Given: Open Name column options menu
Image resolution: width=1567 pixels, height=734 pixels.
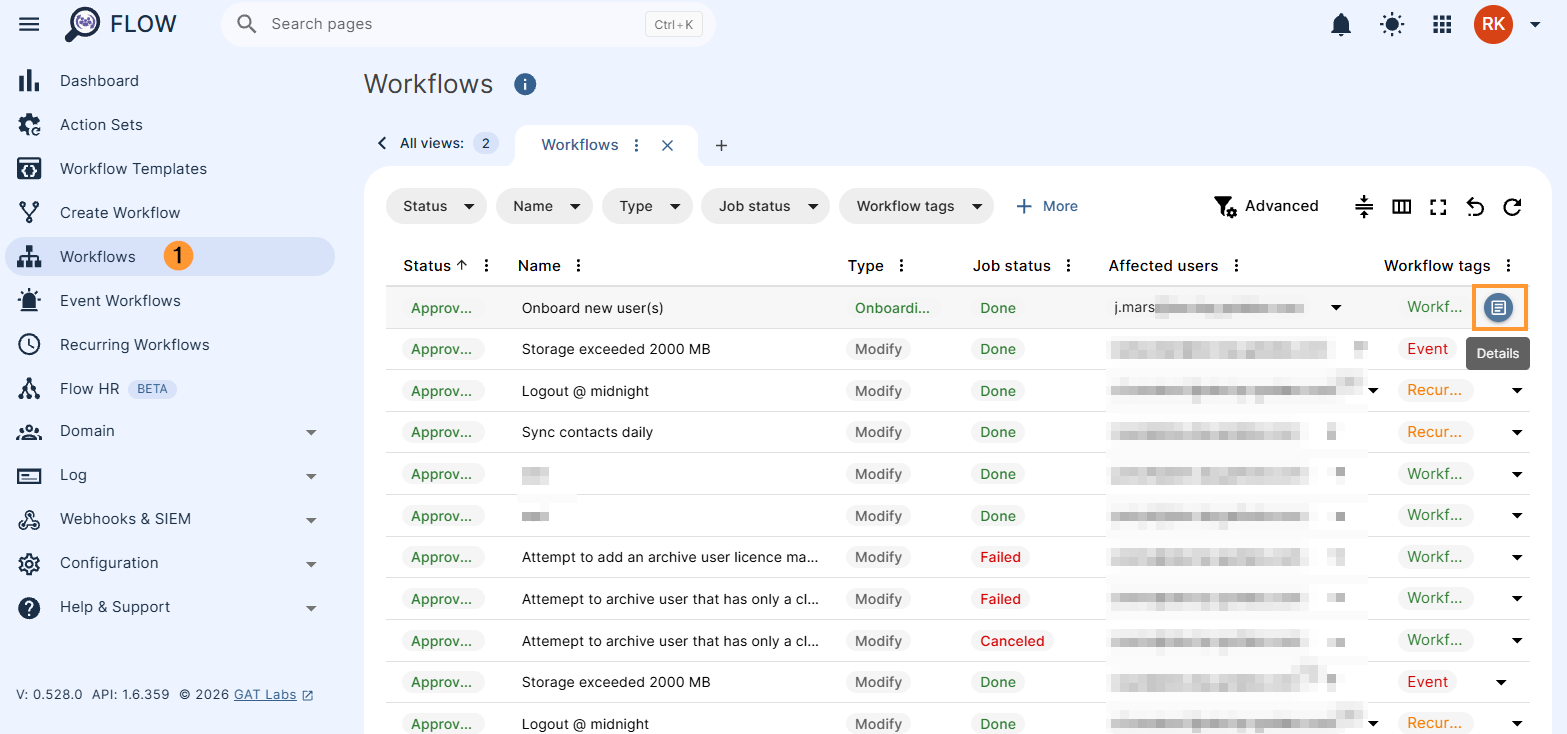Looking at the screenshot, I should 578,266.
